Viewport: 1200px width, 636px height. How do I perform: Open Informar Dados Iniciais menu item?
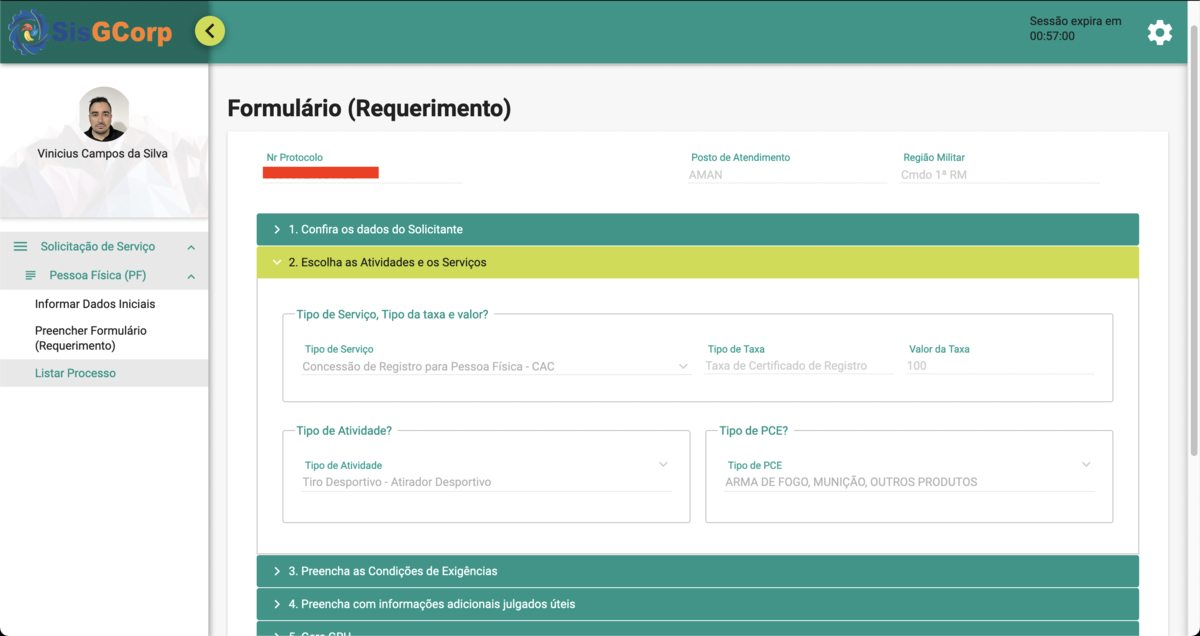(x=95, y=304)
